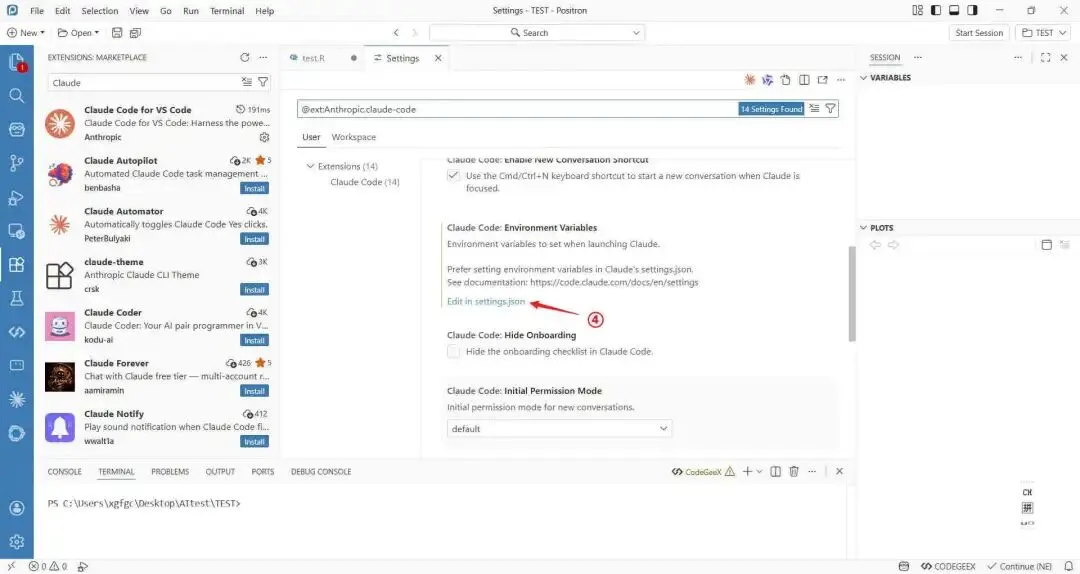The width and height of the screenshot is (1080, 574).
Task: Split the terminal panel
Action: 776,471
